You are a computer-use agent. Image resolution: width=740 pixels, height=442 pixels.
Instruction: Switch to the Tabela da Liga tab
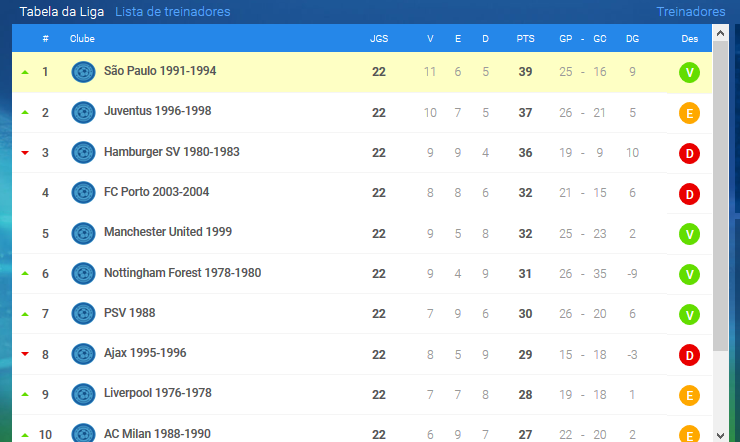62,12
